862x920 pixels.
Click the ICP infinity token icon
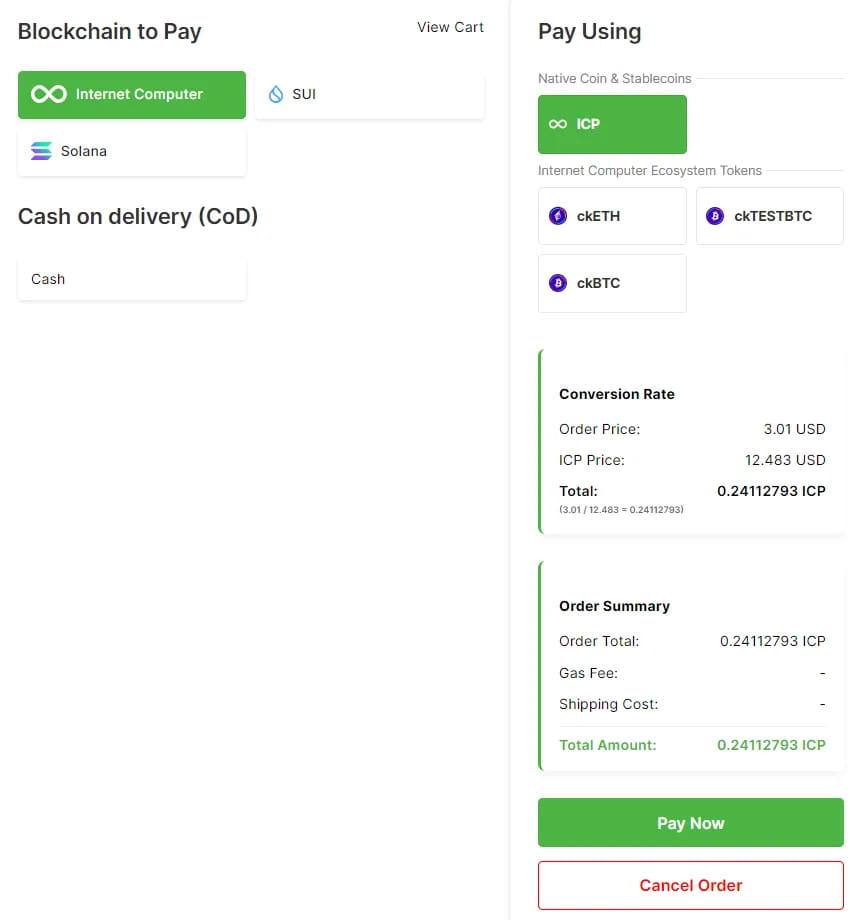(558, 124)
